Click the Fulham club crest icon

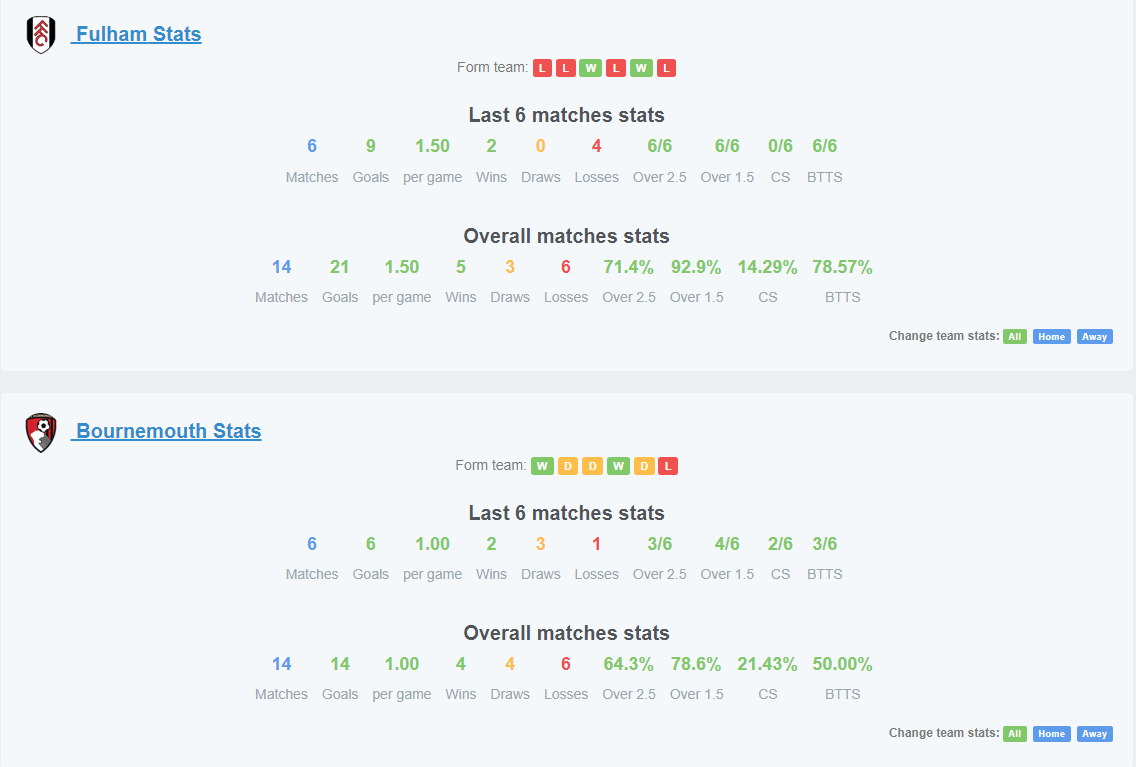pyautogui.click(x=41, y=35)
